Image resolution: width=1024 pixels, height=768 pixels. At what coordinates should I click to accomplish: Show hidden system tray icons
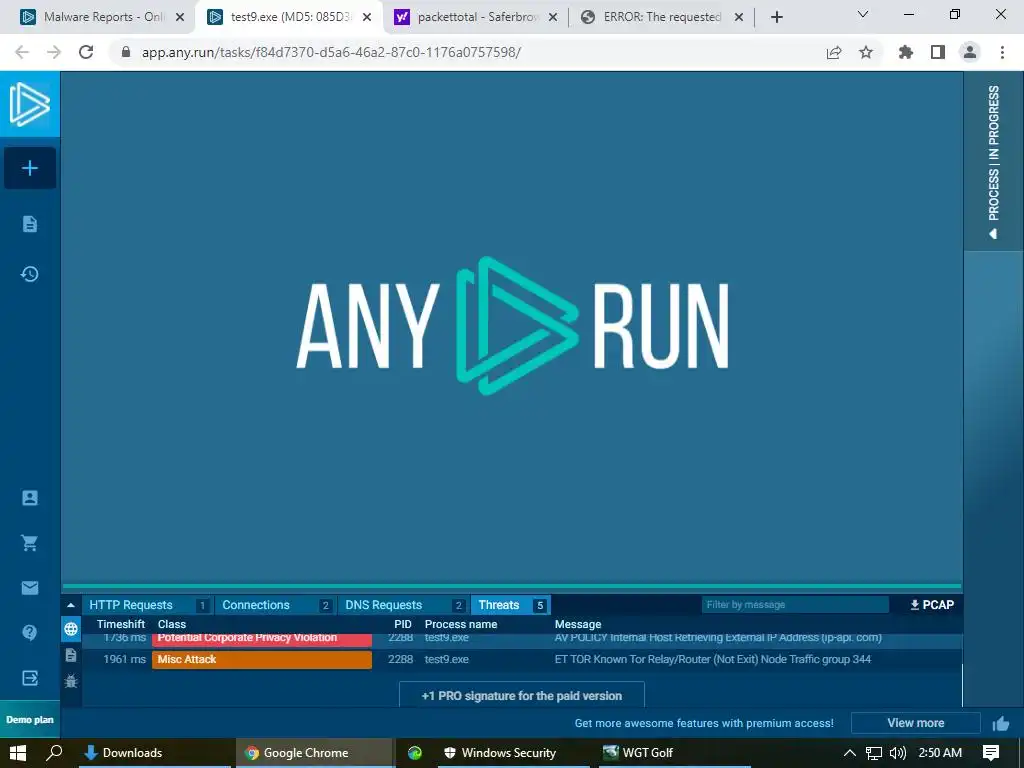pos(850,753)
